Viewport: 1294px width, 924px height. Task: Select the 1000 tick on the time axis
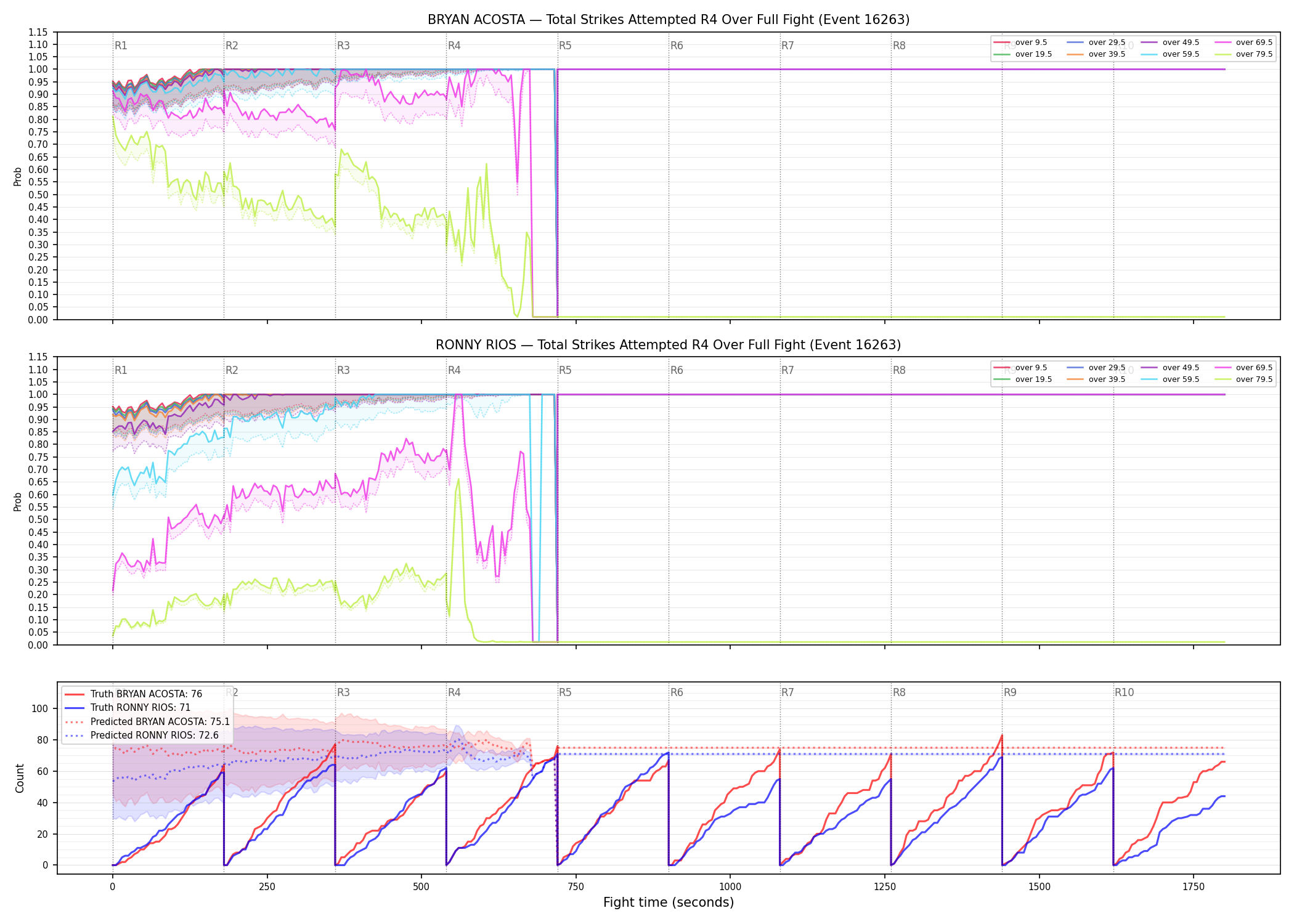pyautogui.click(x=730, y=887)
